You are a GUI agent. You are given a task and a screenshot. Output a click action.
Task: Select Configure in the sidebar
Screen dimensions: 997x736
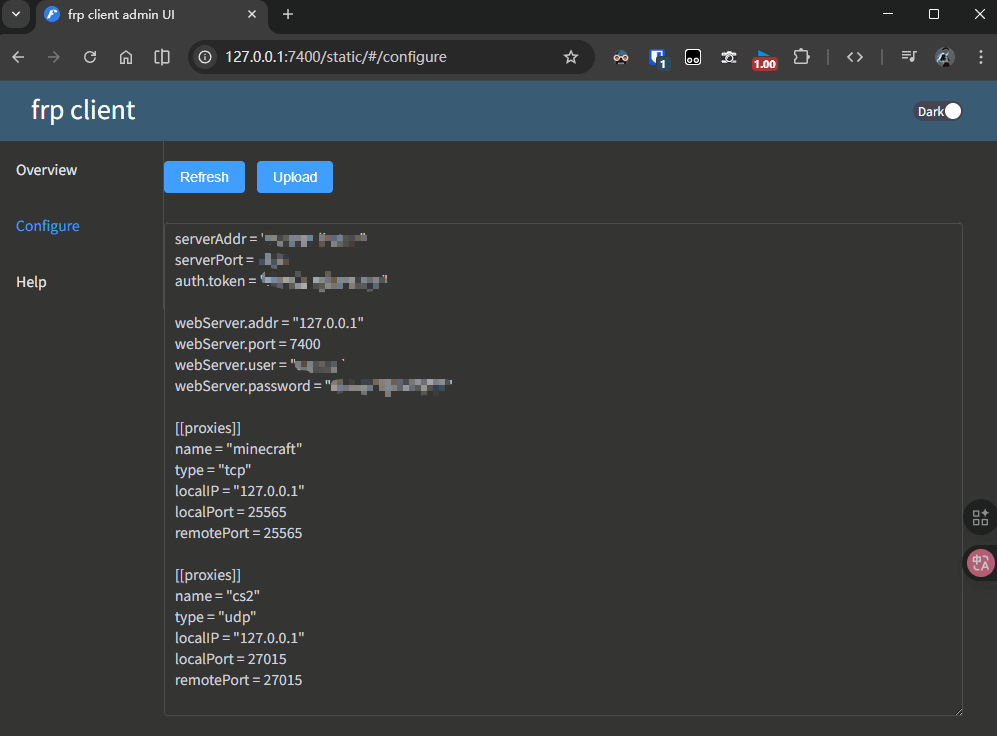pos(48,226)
